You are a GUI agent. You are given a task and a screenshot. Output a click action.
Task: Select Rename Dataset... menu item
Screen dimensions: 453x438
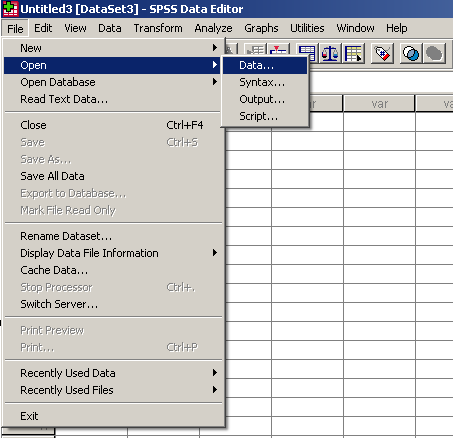point(112,236)
